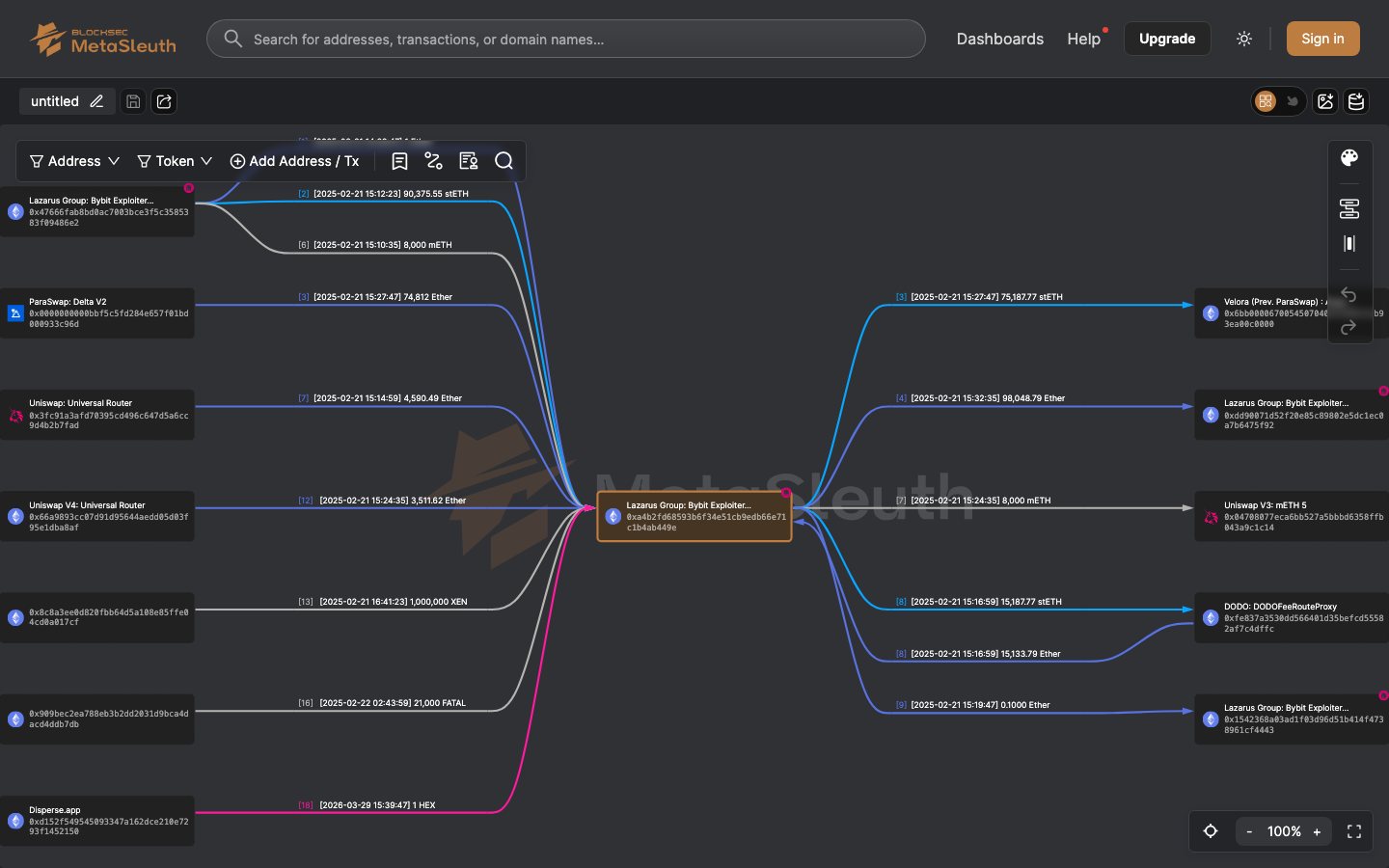The width and height of the screenshot is (1389, 868).
Task: Redo the last action
Action: coord(1349,328)
